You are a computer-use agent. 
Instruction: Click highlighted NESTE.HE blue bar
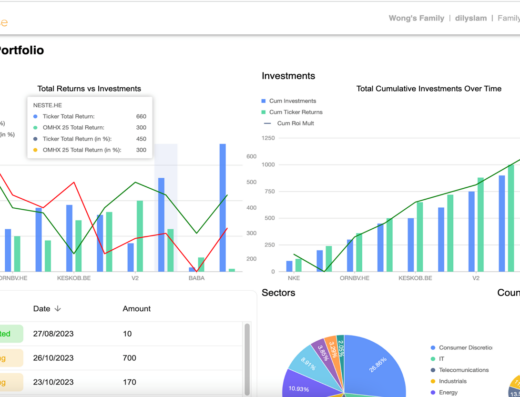(161, 225)
